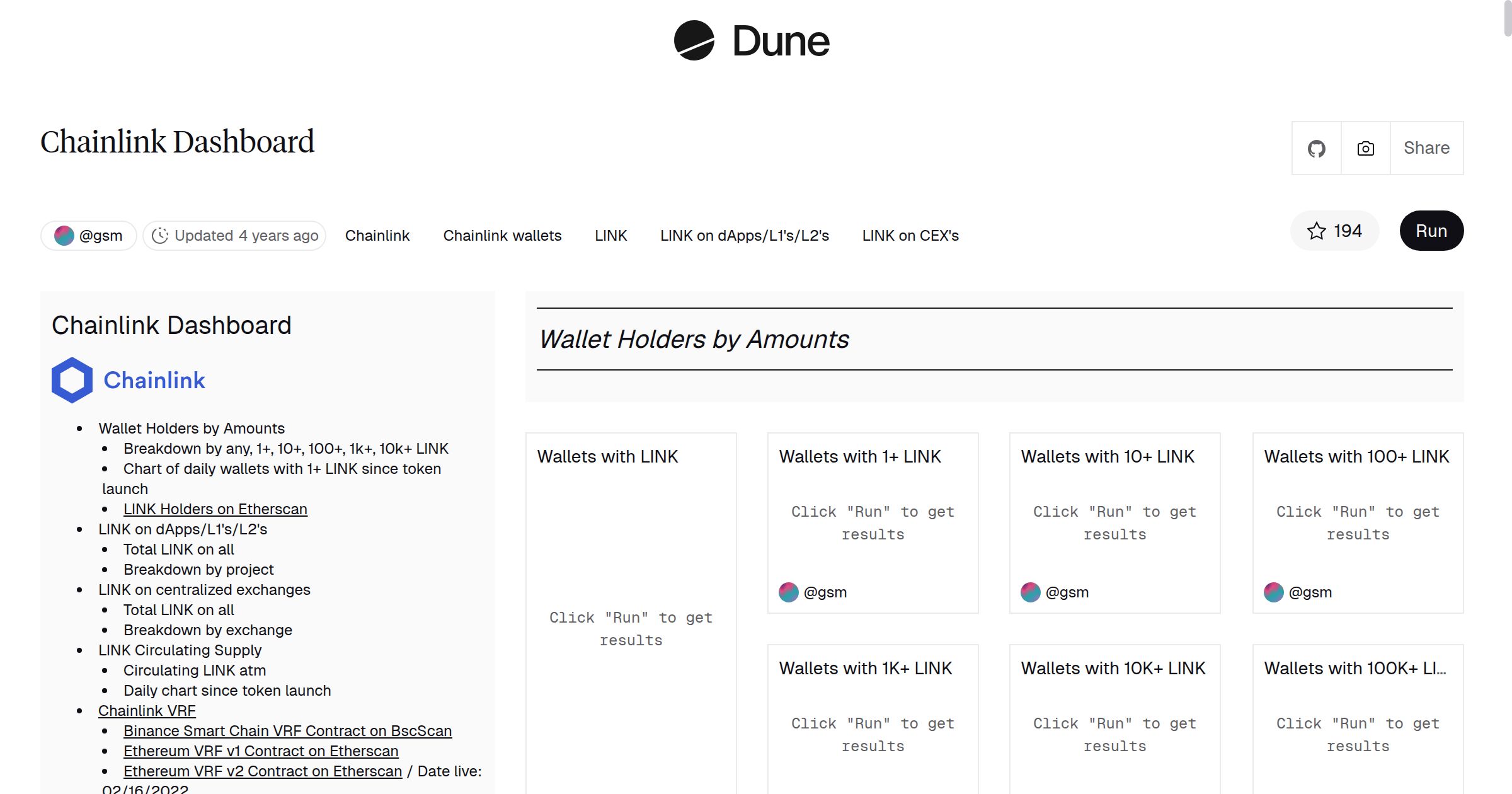Expand the Chainlink VRF section

(x=147, y=710)
